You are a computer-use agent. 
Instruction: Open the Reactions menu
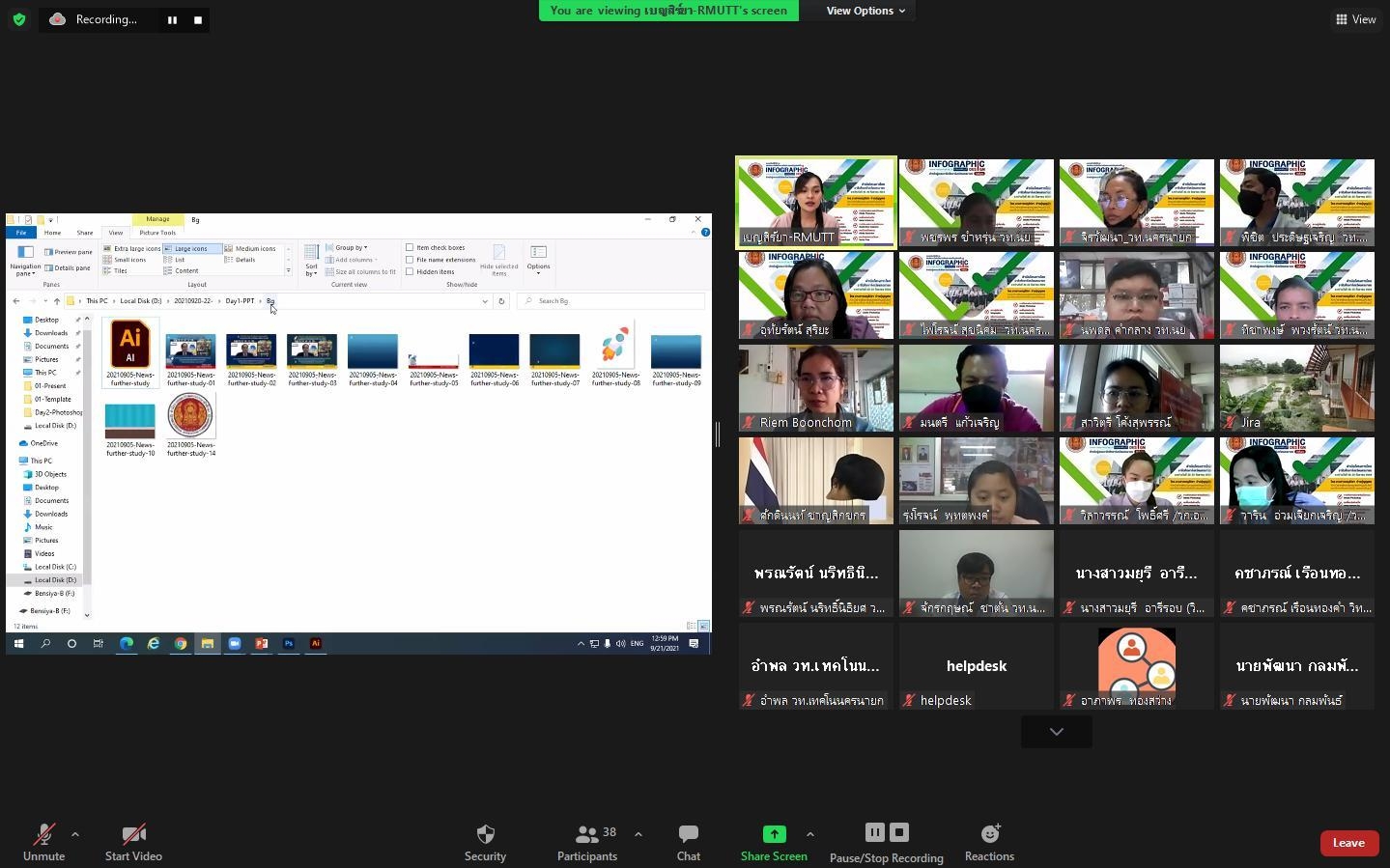coord(989,843)
